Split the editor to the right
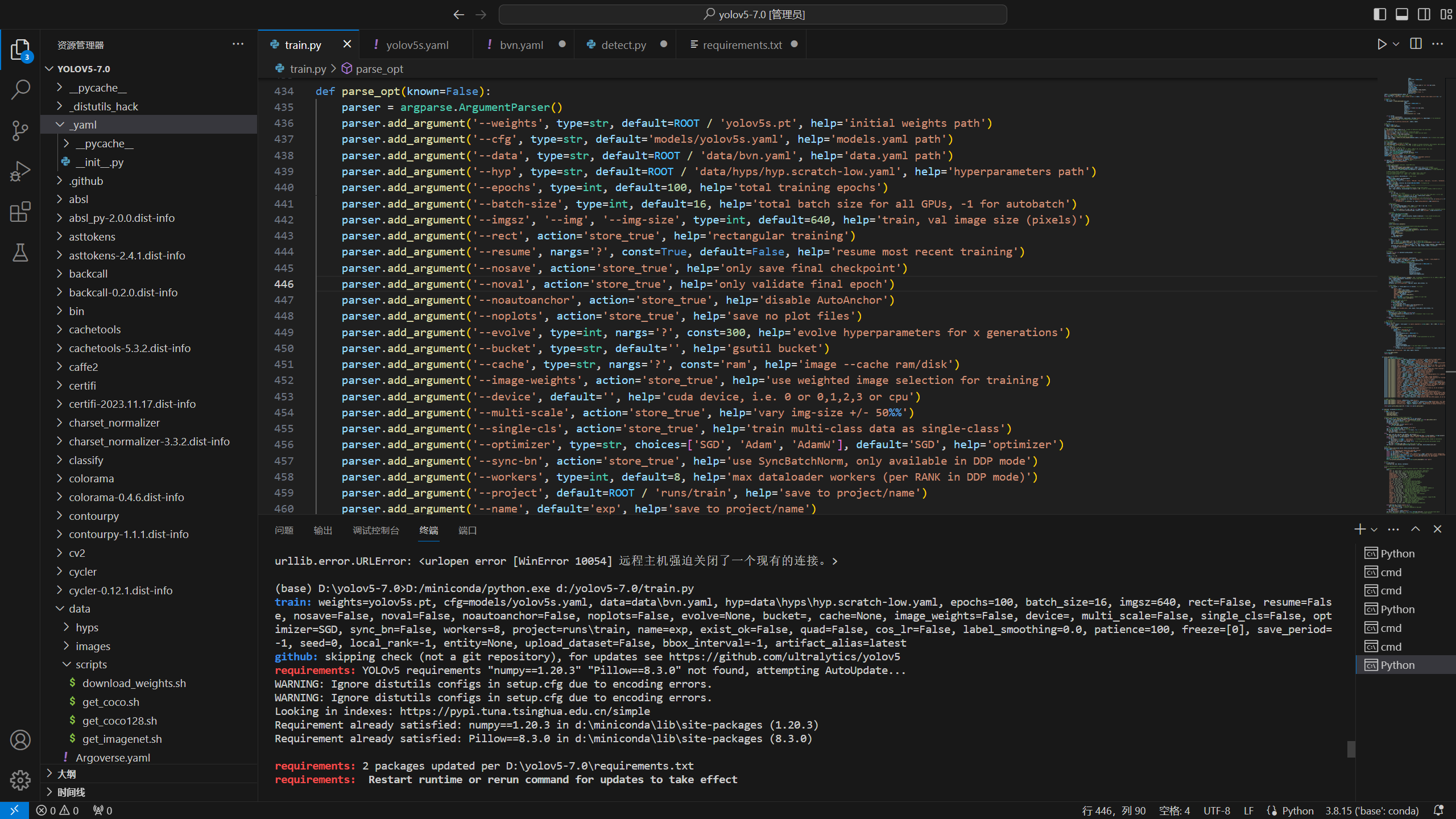This screenshot has width=1456, height=819. click(1416, 44)
